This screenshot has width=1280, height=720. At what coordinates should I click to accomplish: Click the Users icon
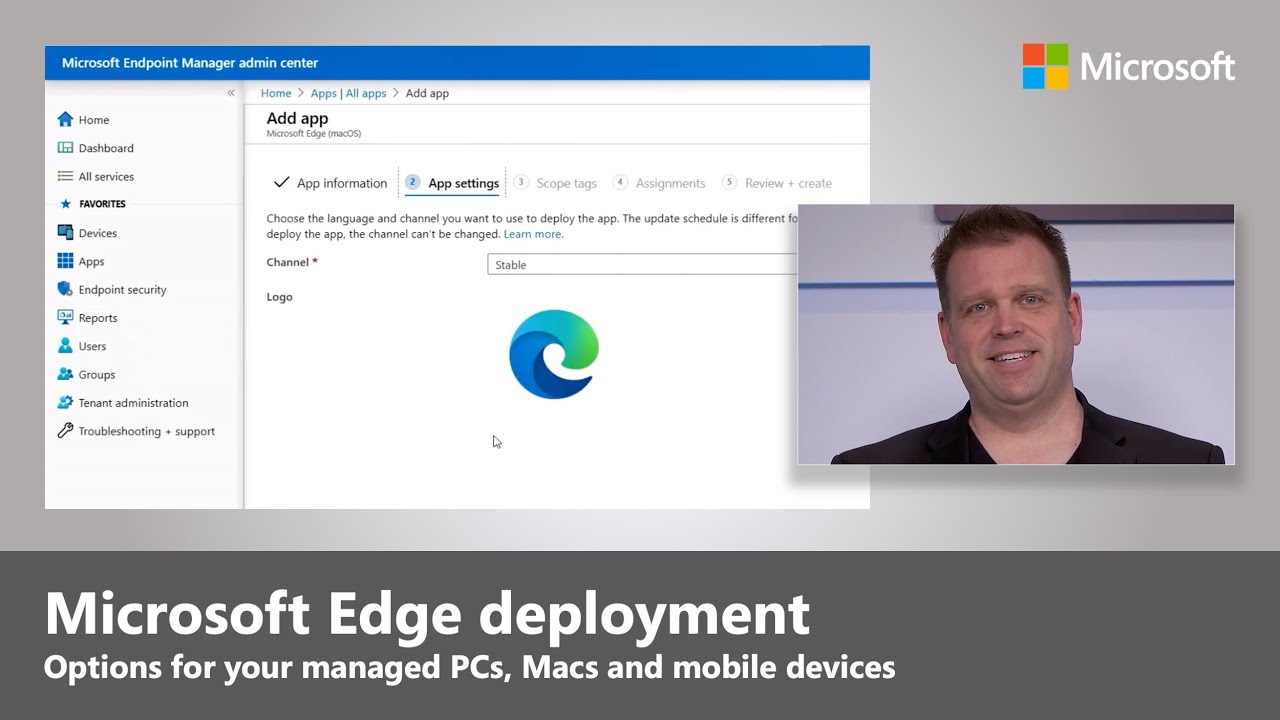click(x=65, y=346)
